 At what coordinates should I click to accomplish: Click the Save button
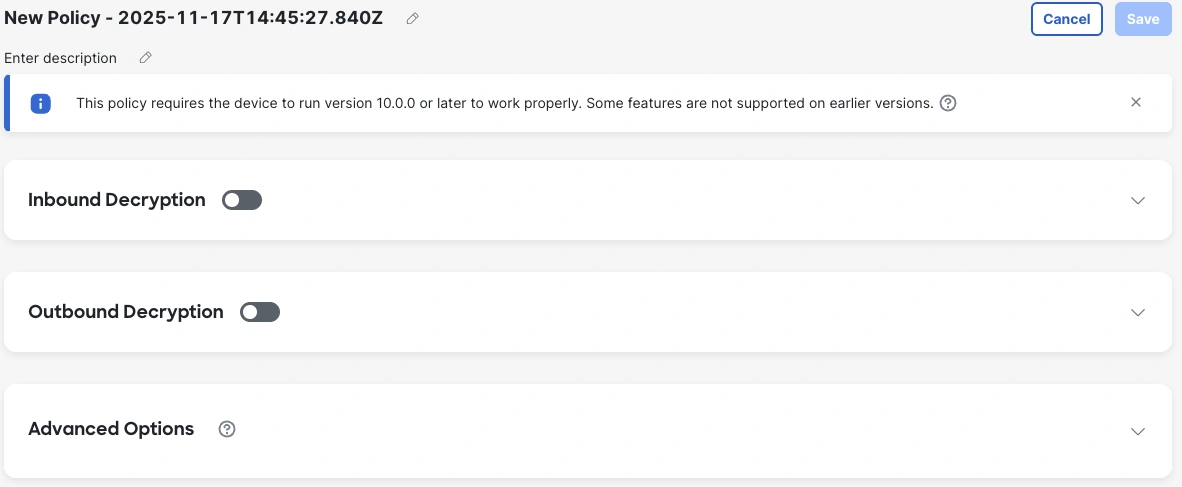[1144, 19]
